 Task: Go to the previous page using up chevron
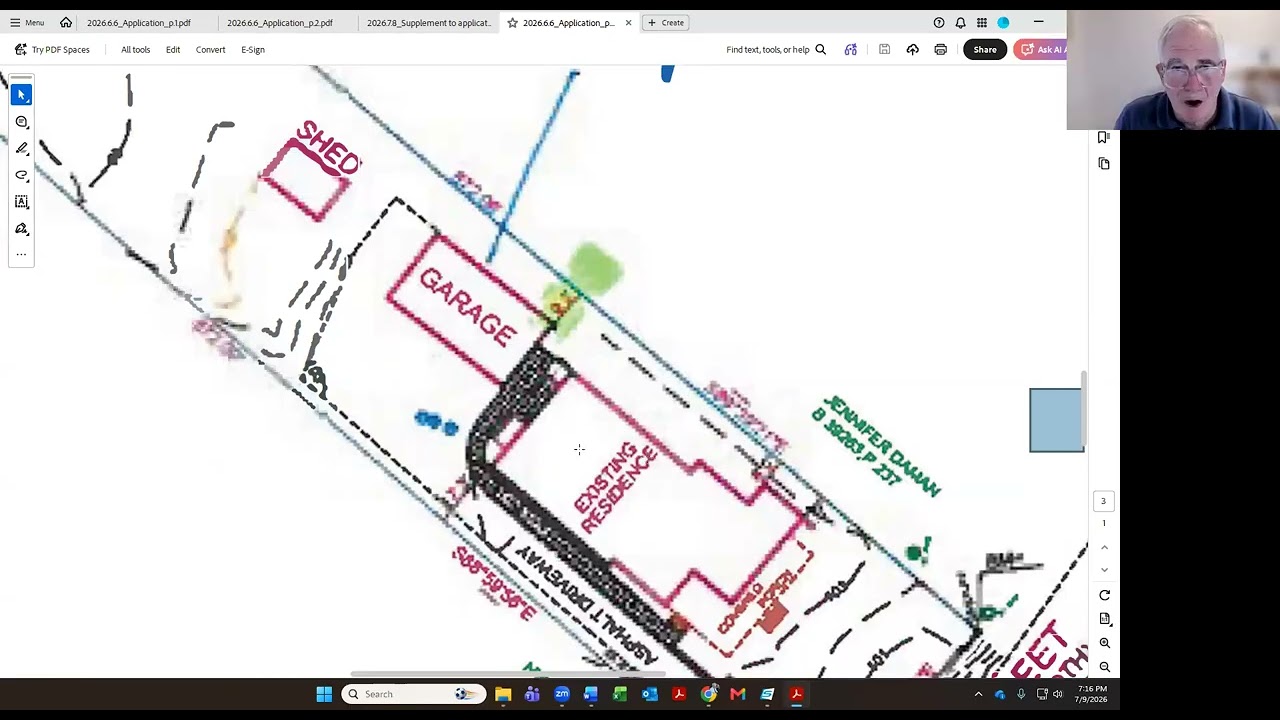pyautogui.click(x=1104, y=548)
